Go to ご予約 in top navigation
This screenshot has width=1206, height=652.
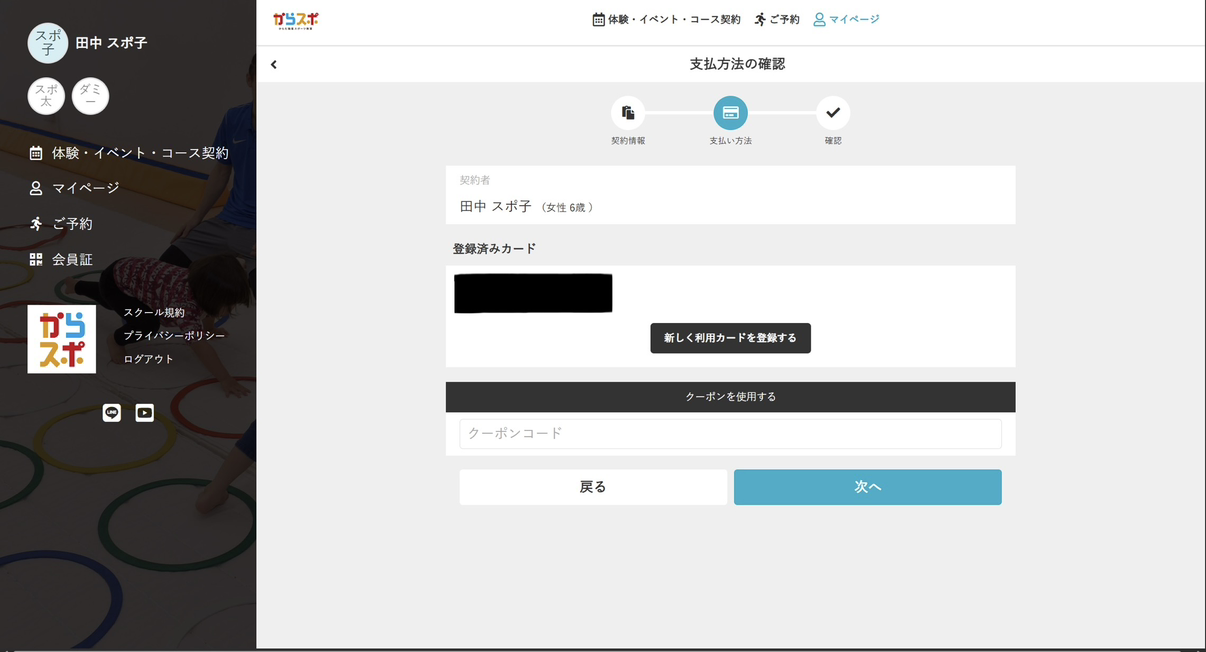point(777,19)
